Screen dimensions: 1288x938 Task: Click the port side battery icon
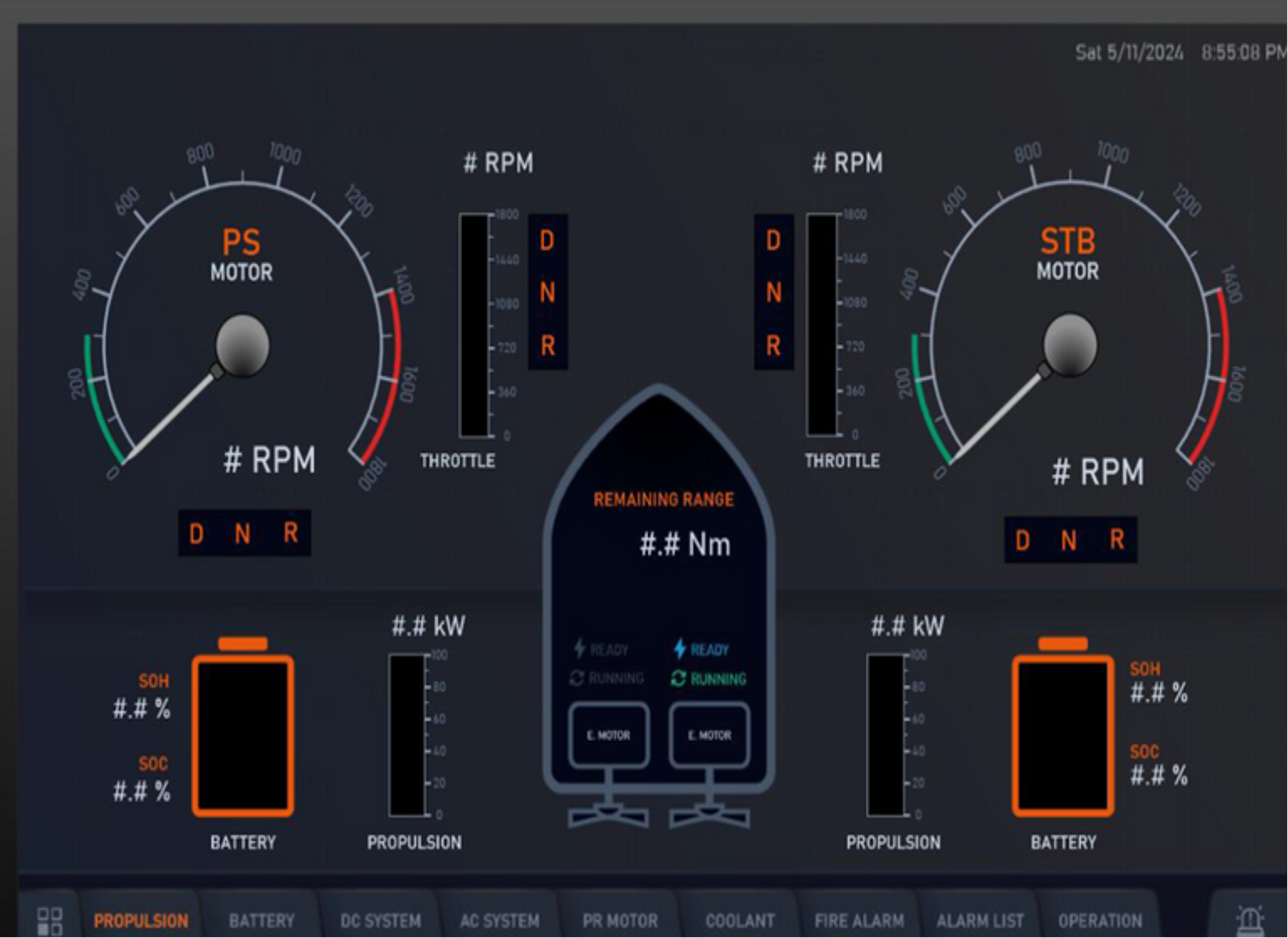coord(243,733)
